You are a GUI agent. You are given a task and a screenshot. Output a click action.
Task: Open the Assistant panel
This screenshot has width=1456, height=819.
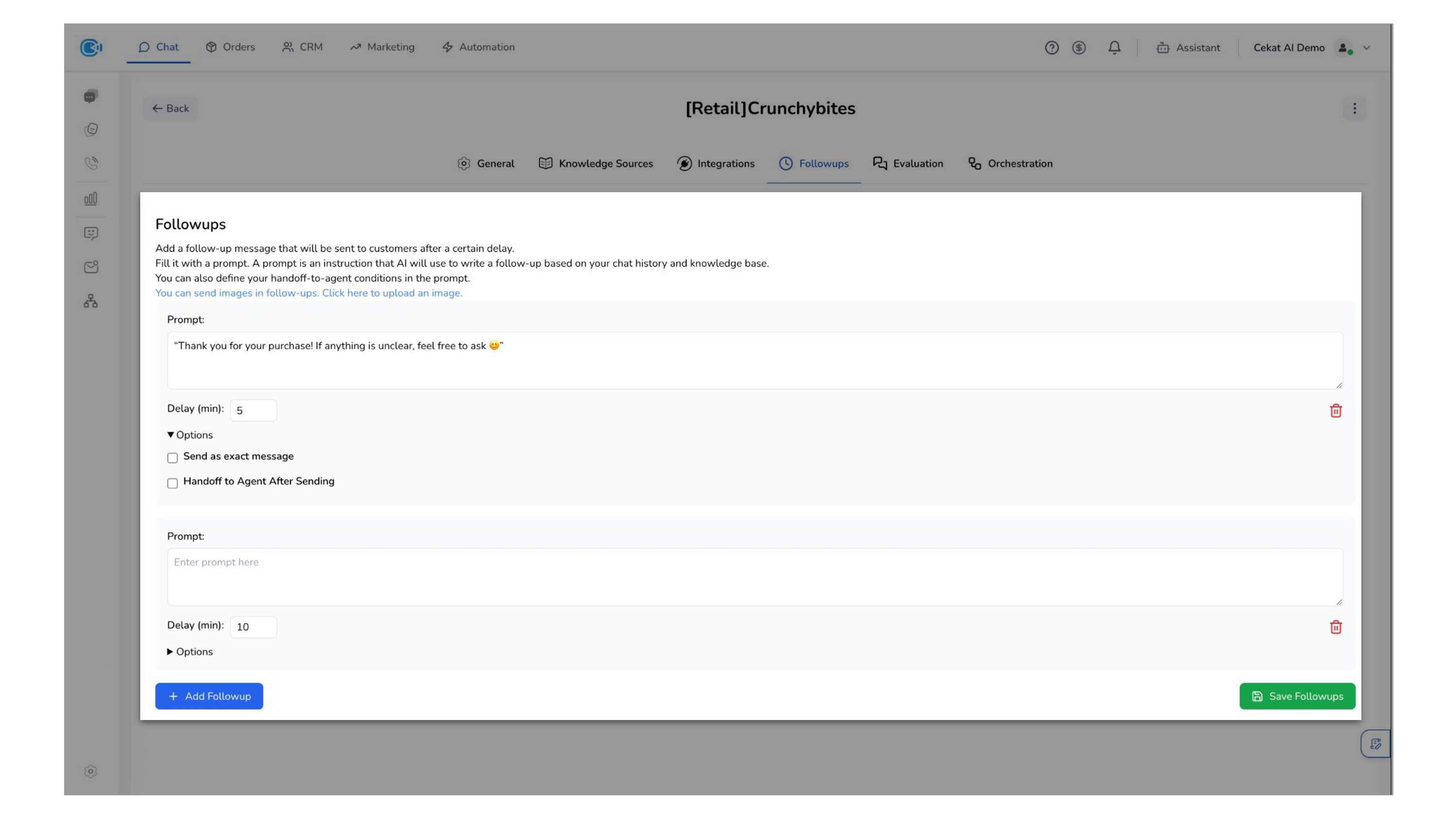1188,48
